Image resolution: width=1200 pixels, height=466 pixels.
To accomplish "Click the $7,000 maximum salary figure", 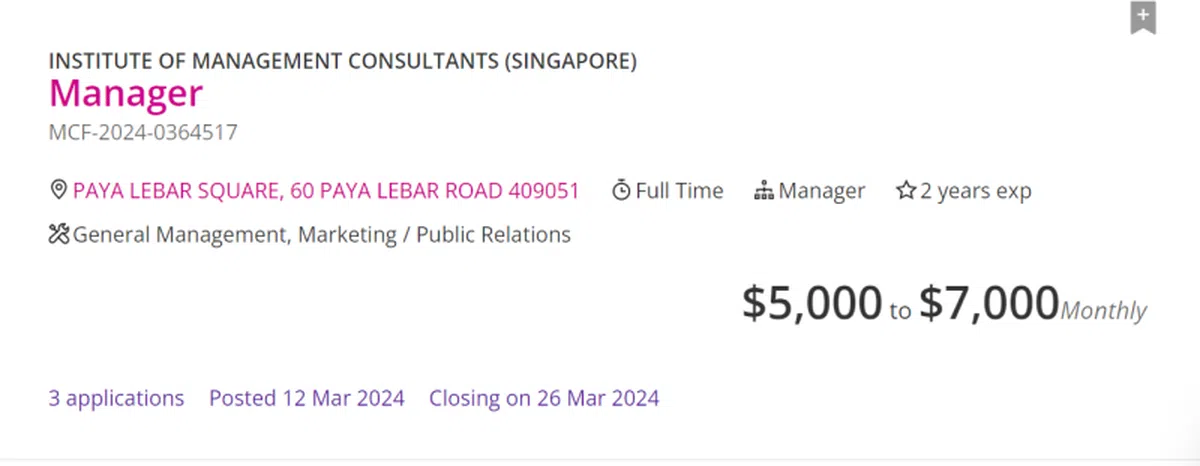I will (x=988, y=302).
